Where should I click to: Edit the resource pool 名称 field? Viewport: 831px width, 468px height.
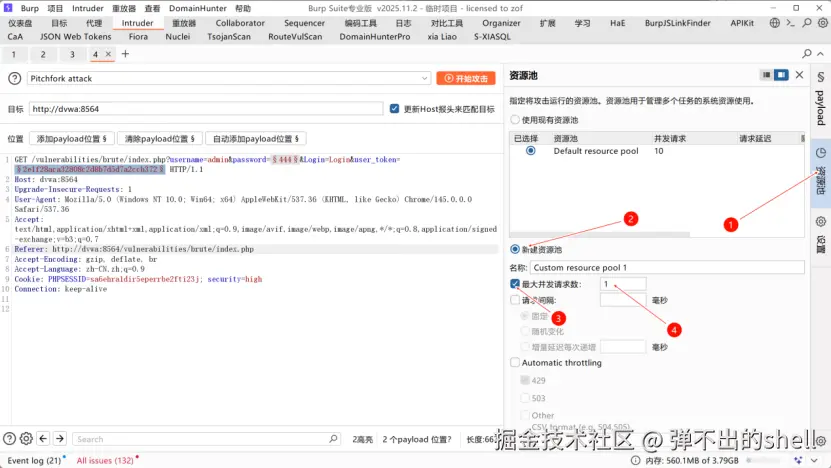point(667,268)
